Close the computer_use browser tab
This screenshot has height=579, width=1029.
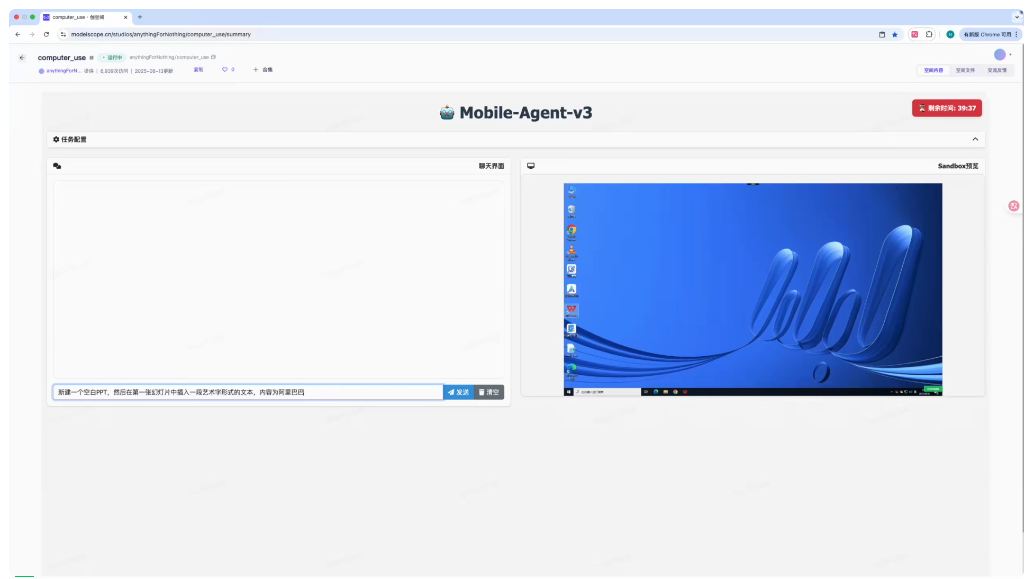tap(125, 17)
